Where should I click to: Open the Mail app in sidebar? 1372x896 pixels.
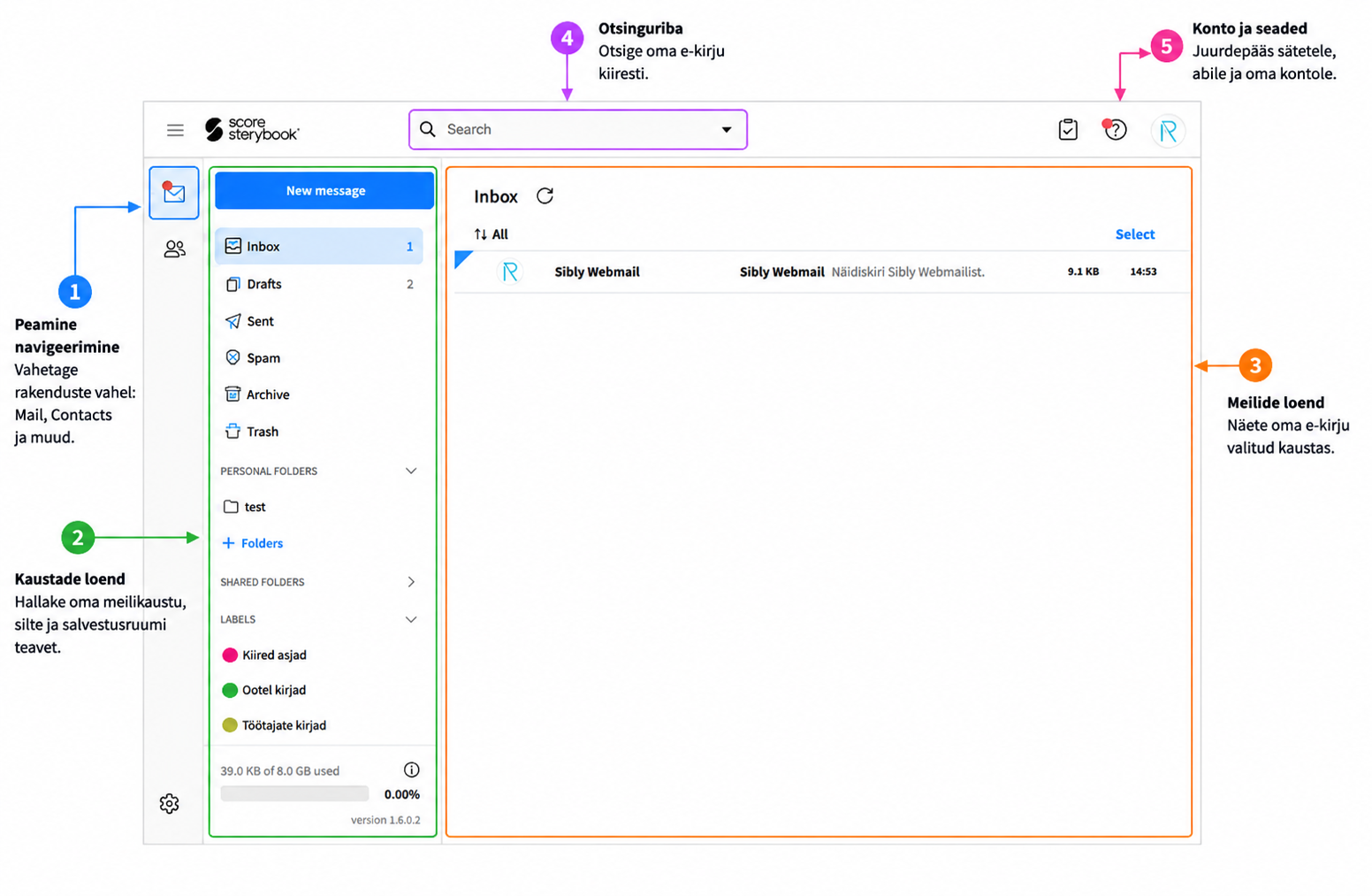(174, 193)
